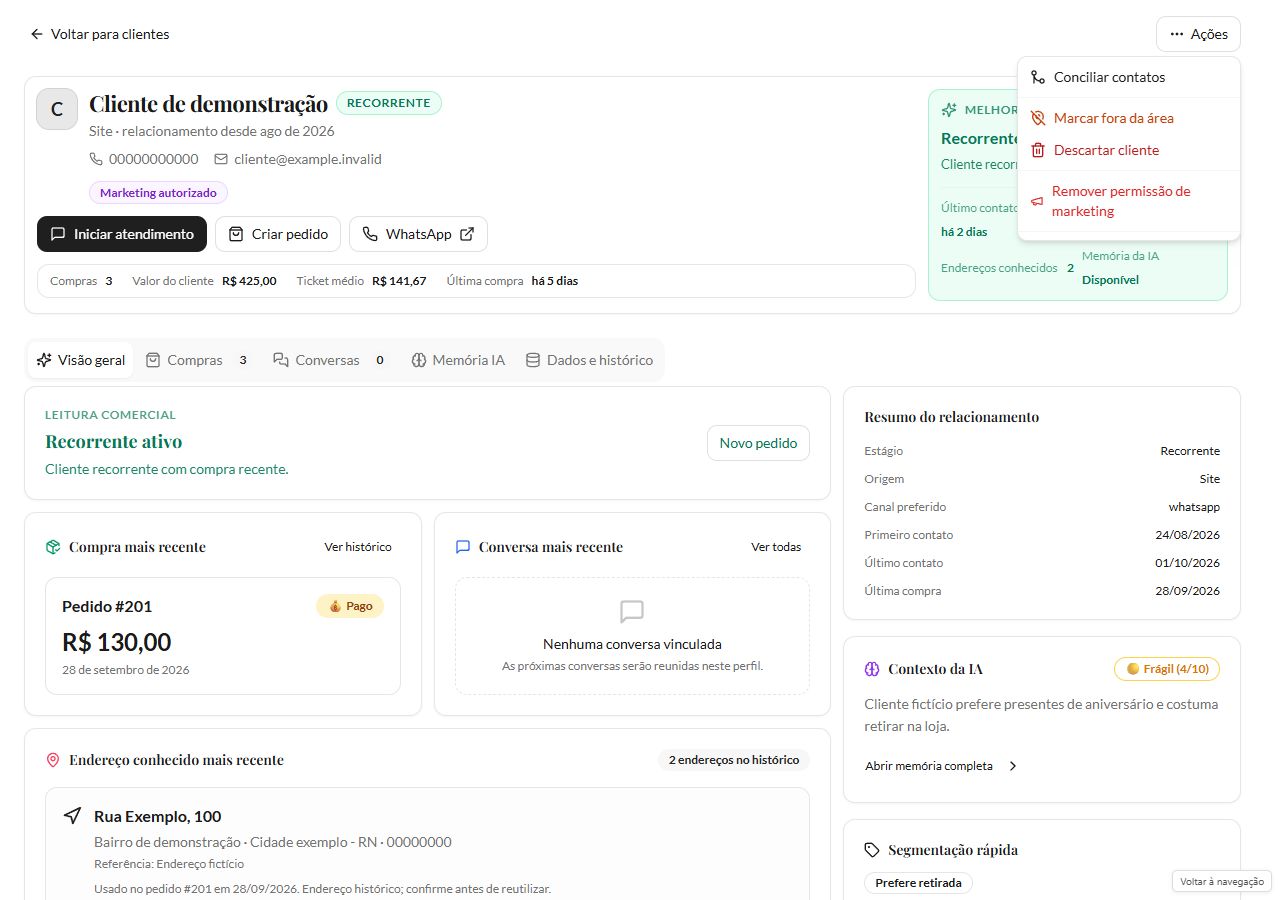This screenshot has width=1280, height=900.
Task: Click the Prefere retirada segment chip
Action: 918,883
